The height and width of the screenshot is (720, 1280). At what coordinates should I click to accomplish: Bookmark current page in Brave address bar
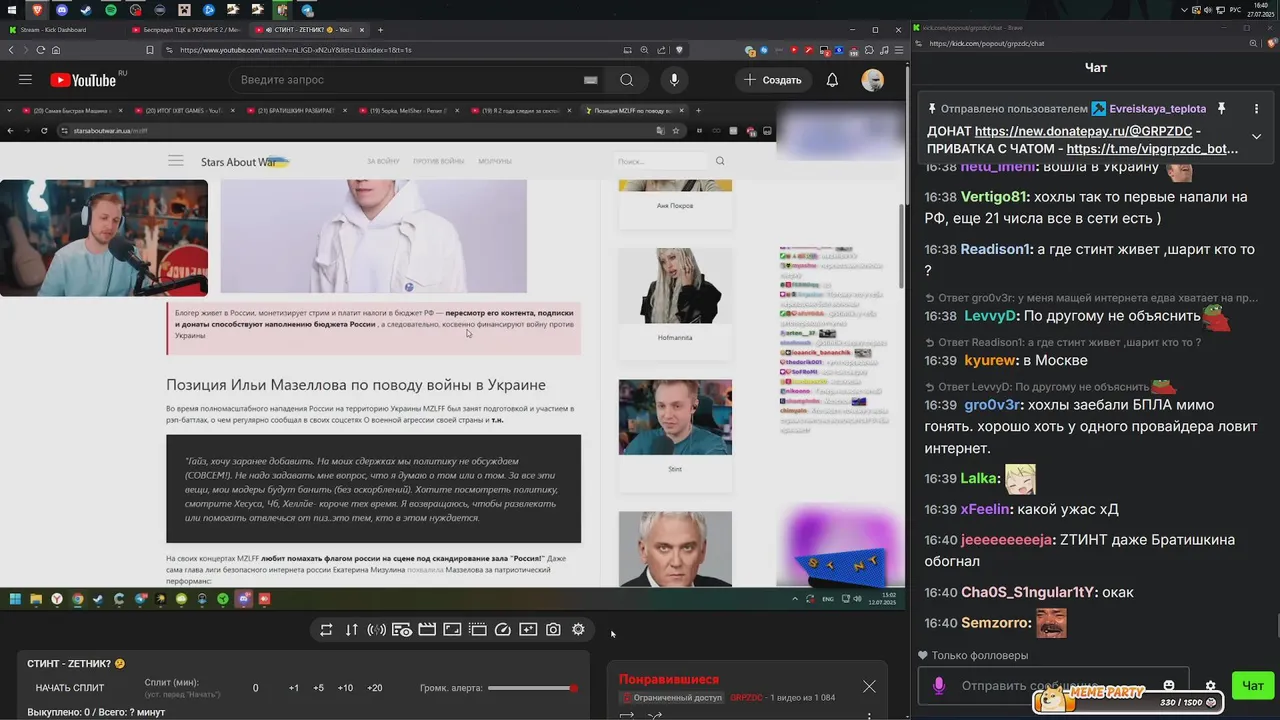(150, 49)
